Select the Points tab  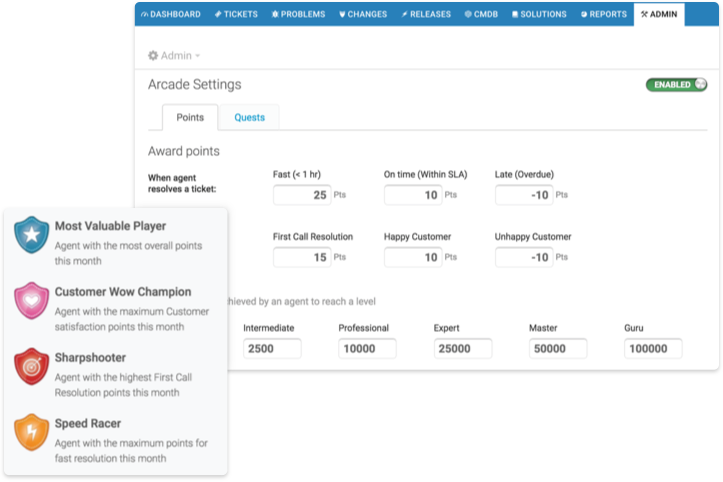[x=190, y=117]
